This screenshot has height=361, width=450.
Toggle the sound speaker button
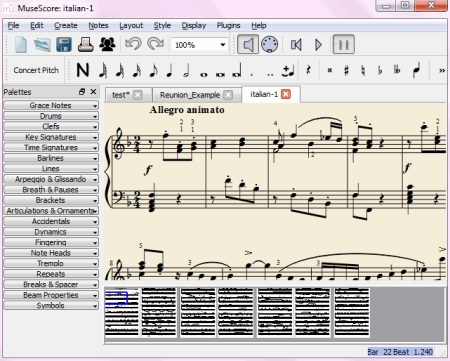[x=248, y=44]
